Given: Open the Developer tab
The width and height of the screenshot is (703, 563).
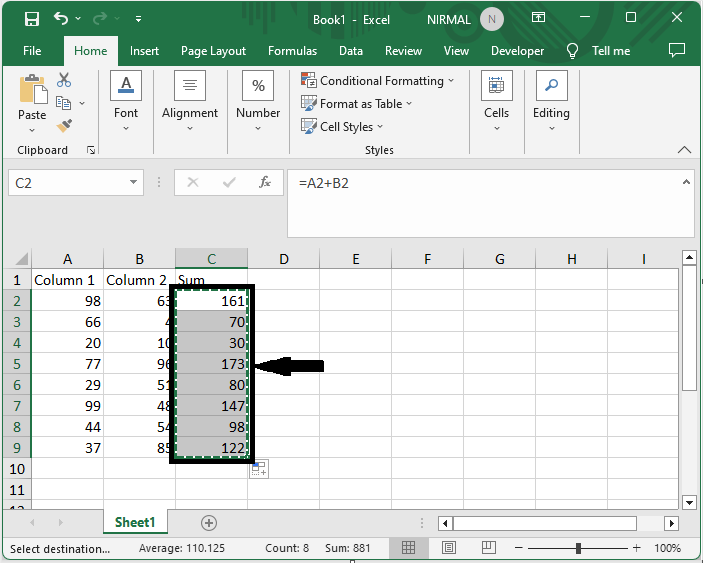Looking at the screenshot, I should pyautogui.click(x=517, y=51).
